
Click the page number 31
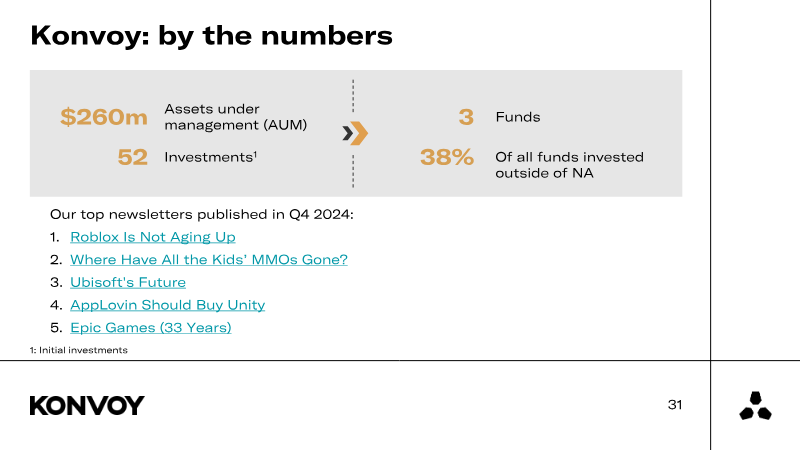[675, 405]
